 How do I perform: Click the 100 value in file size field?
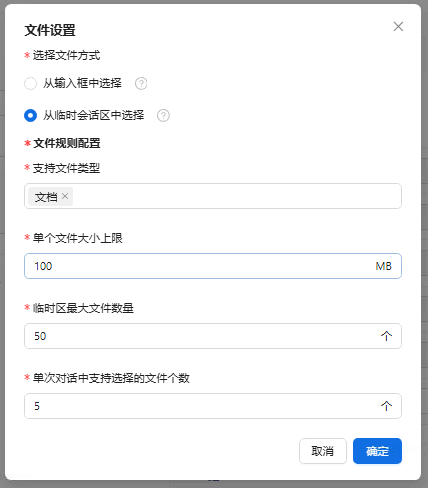[x=43, y=266]
